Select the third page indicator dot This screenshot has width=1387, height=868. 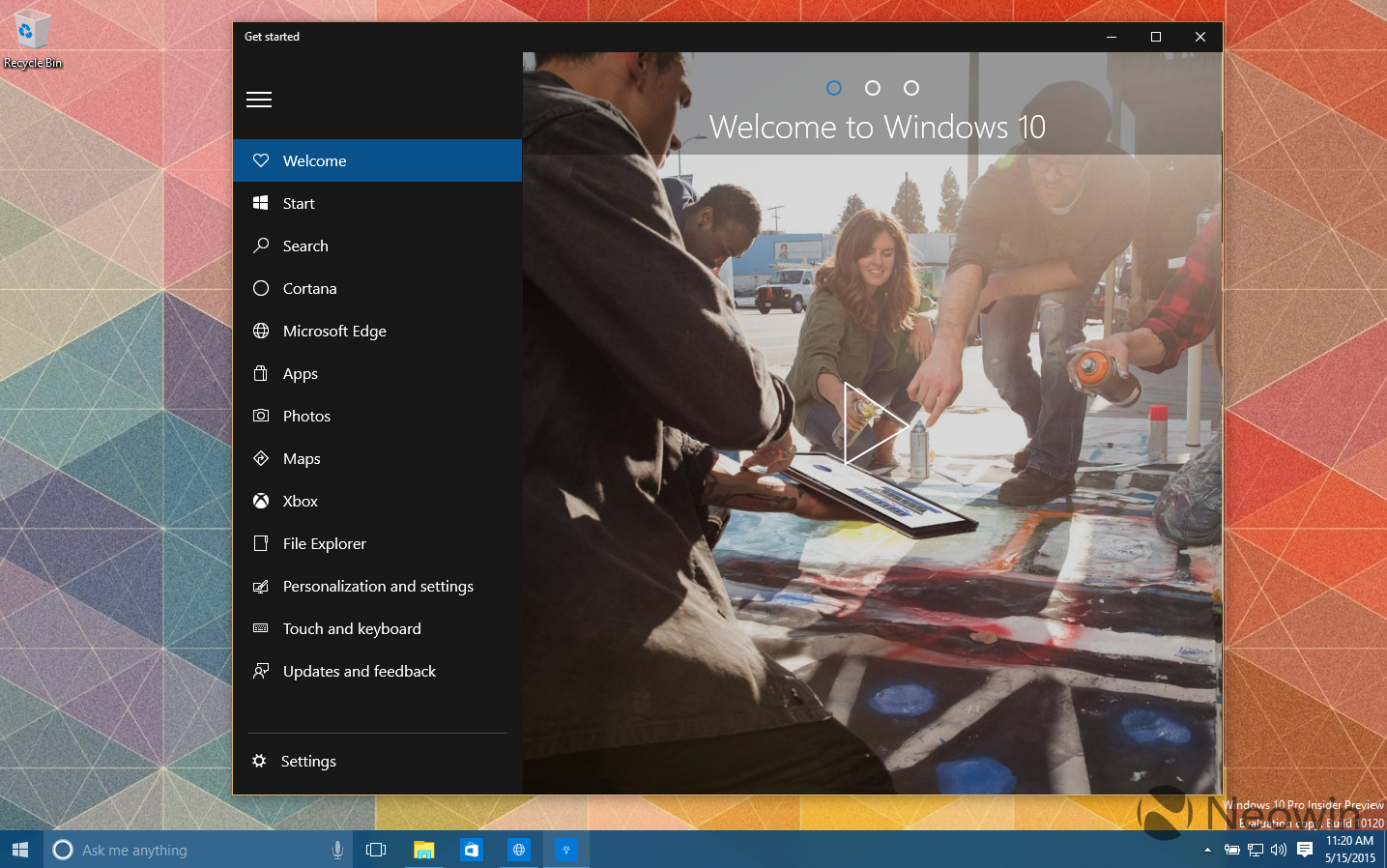click(911, 88)
